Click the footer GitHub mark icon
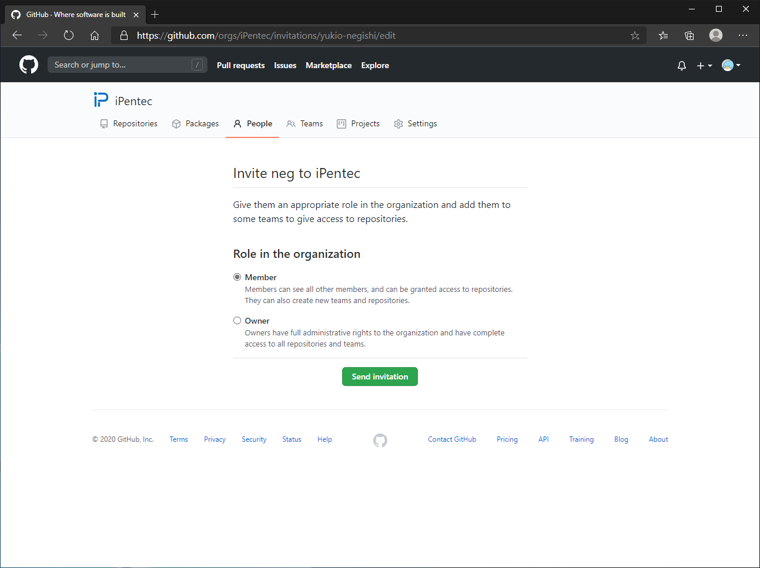 (x=380, y=440)
